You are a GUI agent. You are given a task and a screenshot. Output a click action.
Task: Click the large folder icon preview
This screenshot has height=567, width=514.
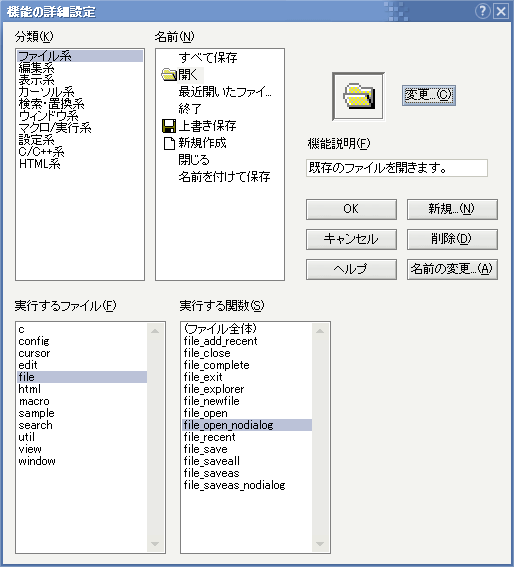tap(358, 96)
